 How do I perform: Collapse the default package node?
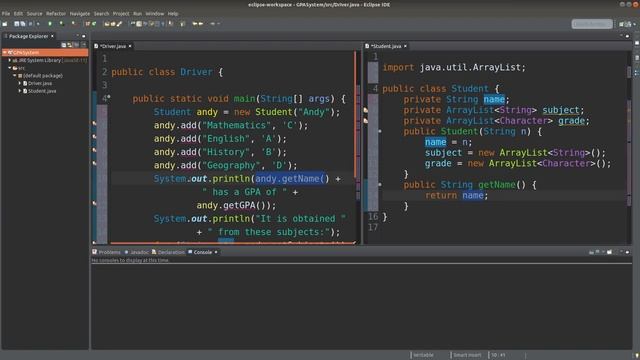click(15, 76)
